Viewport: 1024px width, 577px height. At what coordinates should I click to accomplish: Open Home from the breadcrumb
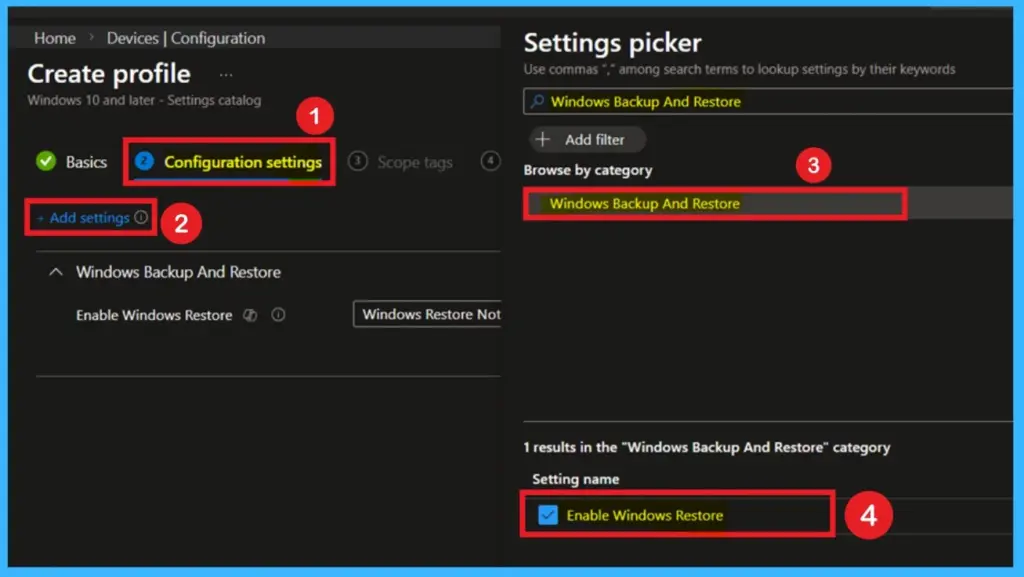point(54,38)
